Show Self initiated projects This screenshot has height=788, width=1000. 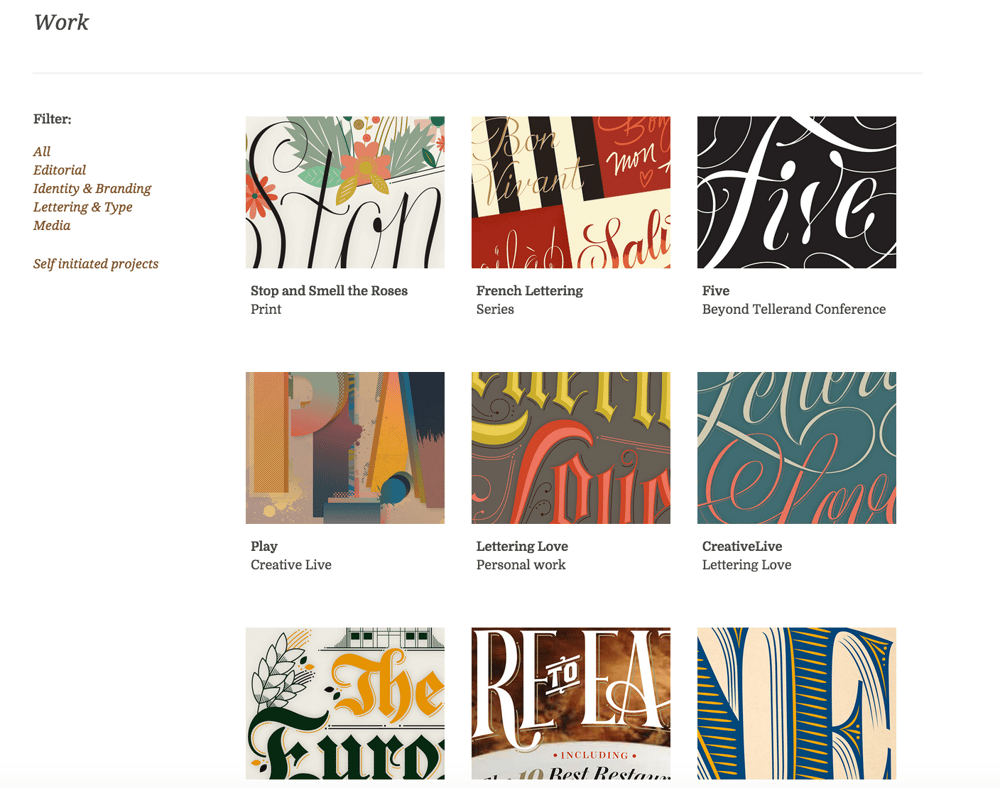(96, 264)
